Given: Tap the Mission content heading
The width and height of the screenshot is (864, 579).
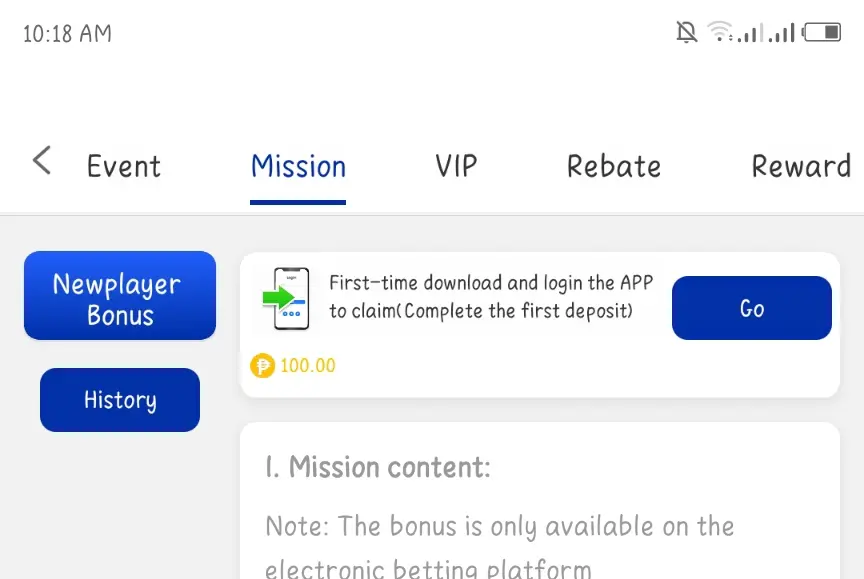Looking at the screenshot, I should pyautogui.click(x=377, y=467).
